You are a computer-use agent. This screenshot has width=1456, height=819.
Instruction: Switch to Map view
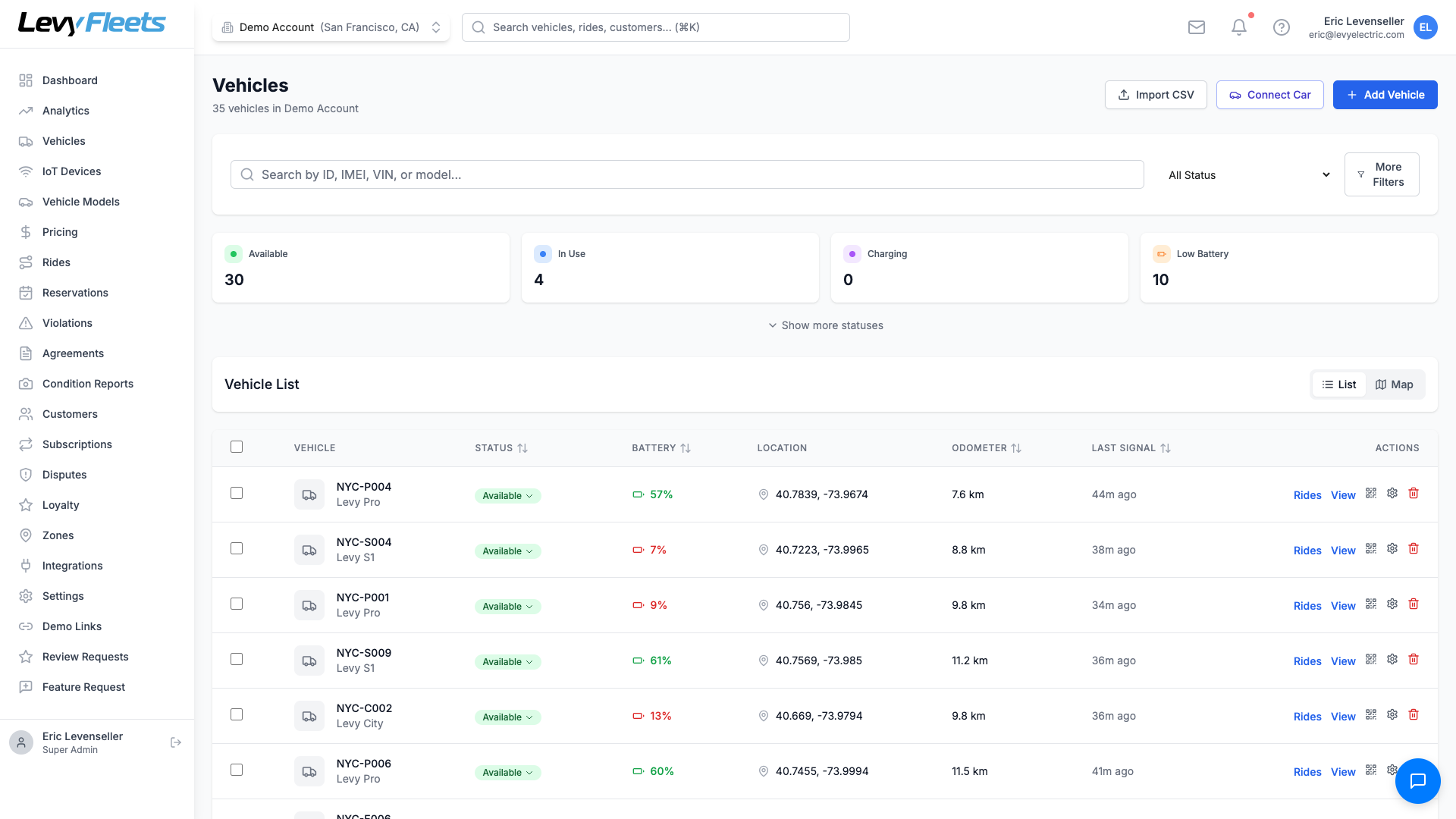click(1395, 384)
